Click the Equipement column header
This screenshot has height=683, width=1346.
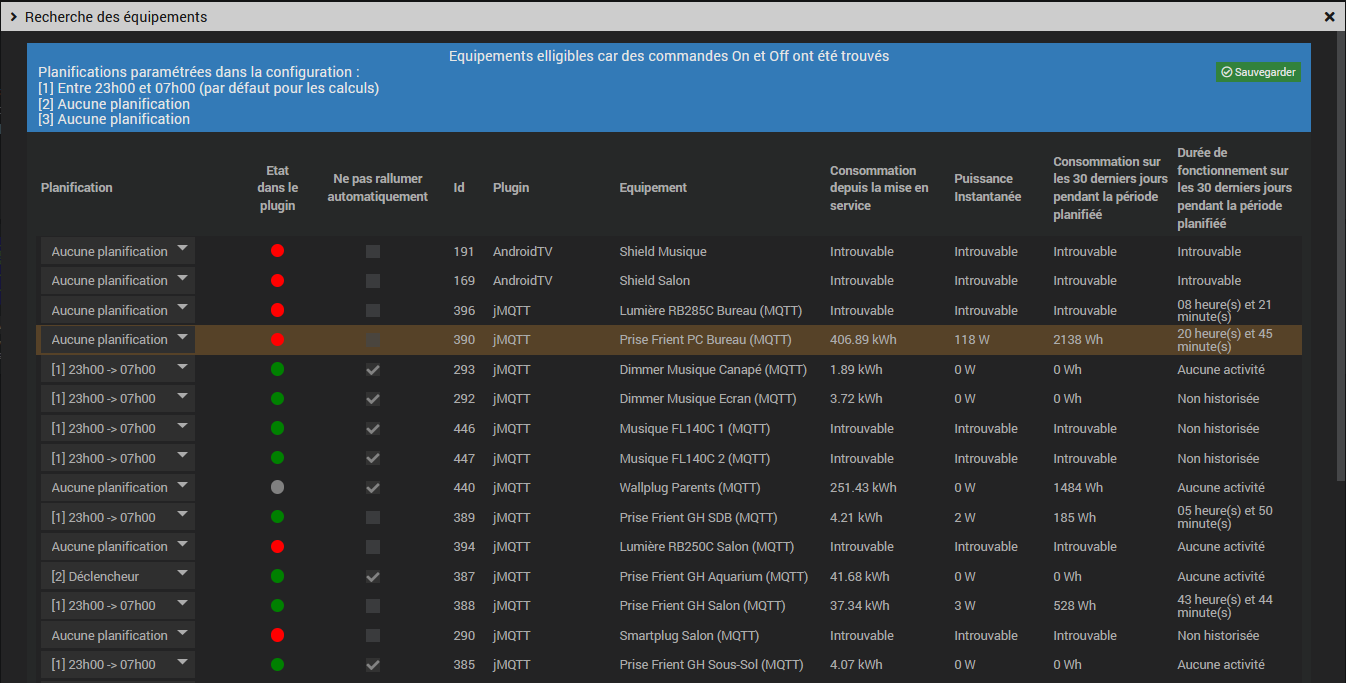(653, 188)
